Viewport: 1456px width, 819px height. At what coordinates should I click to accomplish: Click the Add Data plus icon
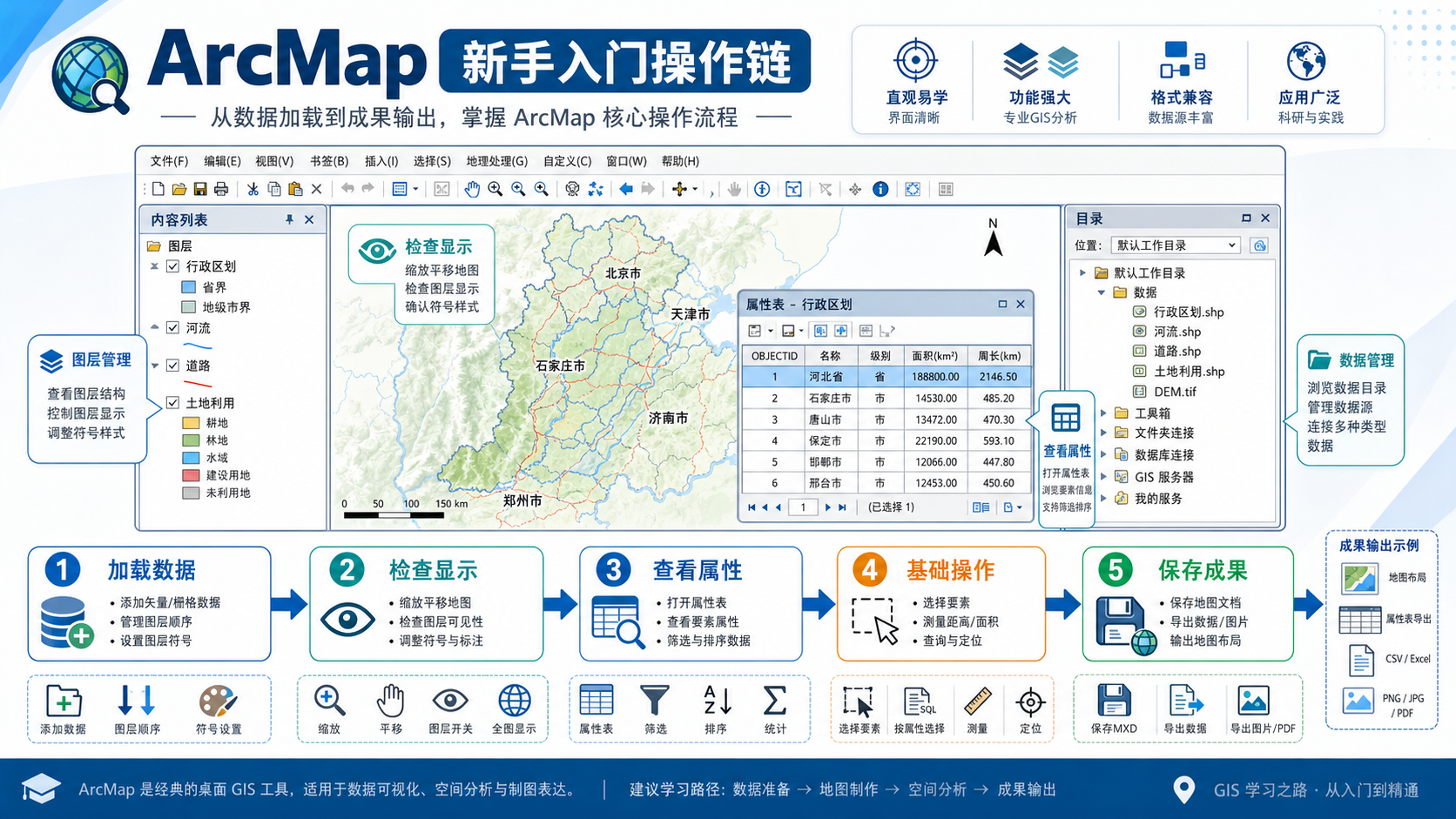point(680,189)
